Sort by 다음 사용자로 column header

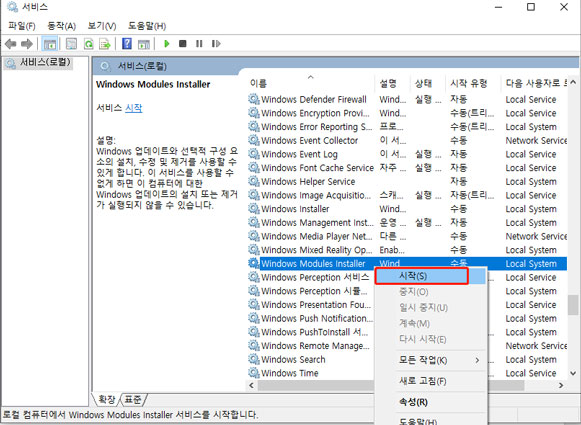pos(534,83)
